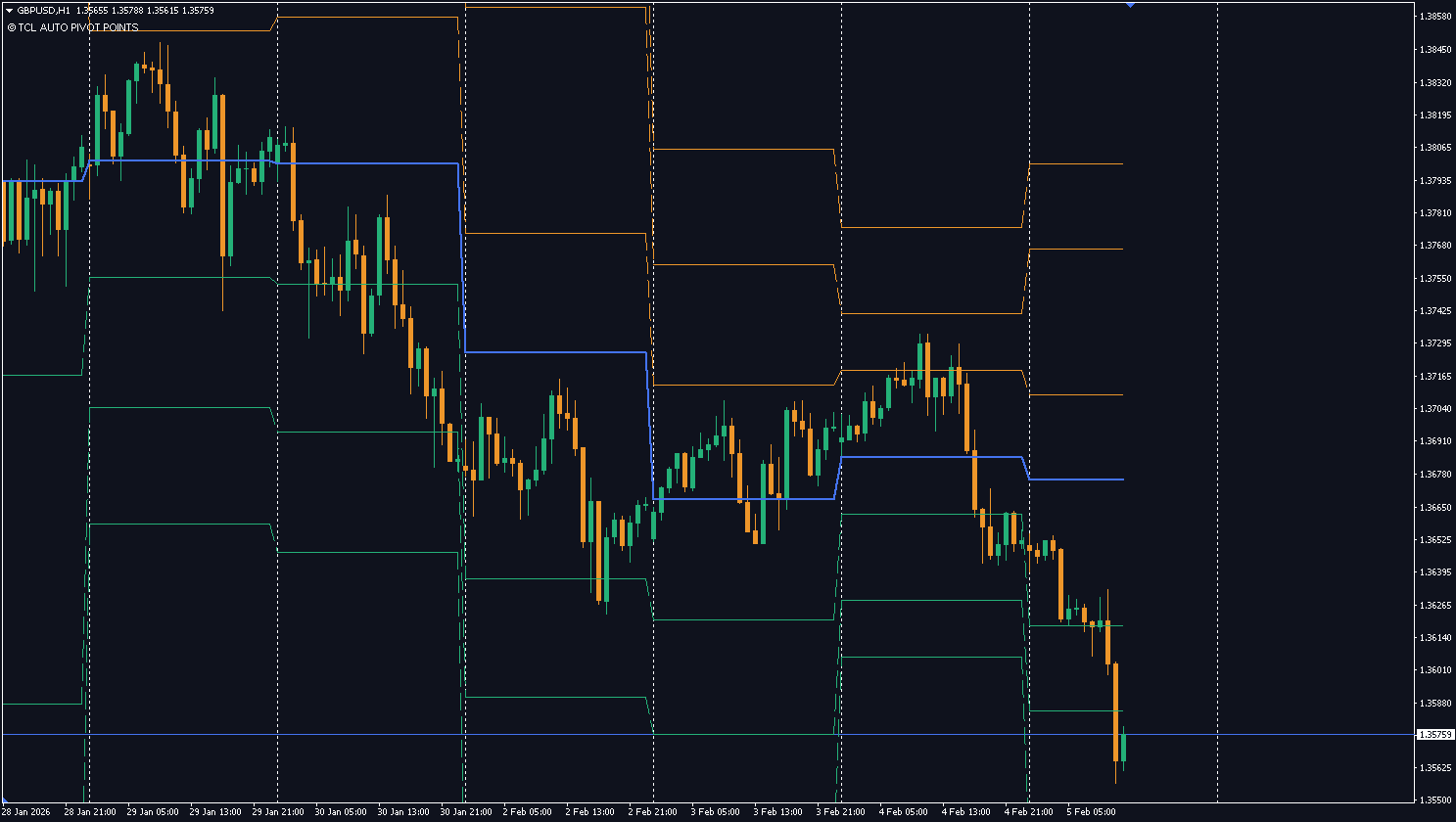The width and height of the screenshot is (1456, 822).
Task: Click the 3 Feb 21:00 time axis label
Action: tap(840, 812)
